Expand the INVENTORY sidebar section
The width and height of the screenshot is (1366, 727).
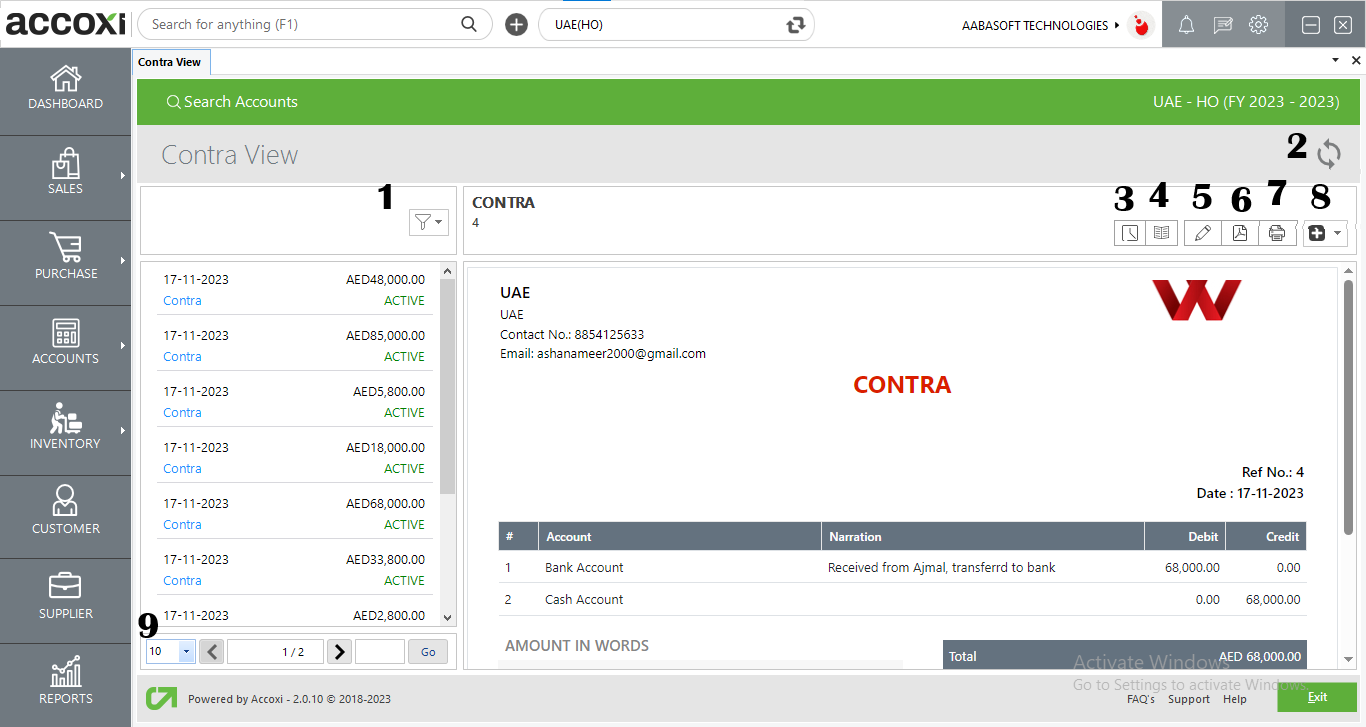coord(65,432)
